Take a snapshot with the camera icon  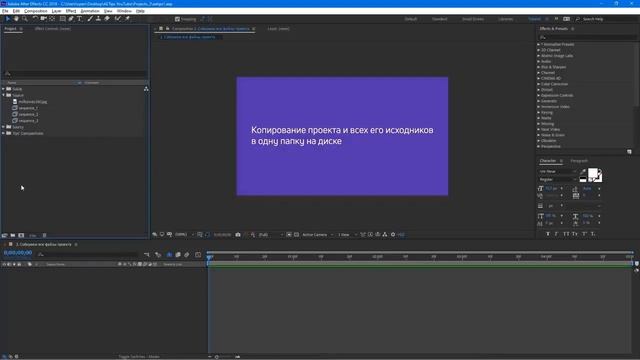[x=238, y=235]
